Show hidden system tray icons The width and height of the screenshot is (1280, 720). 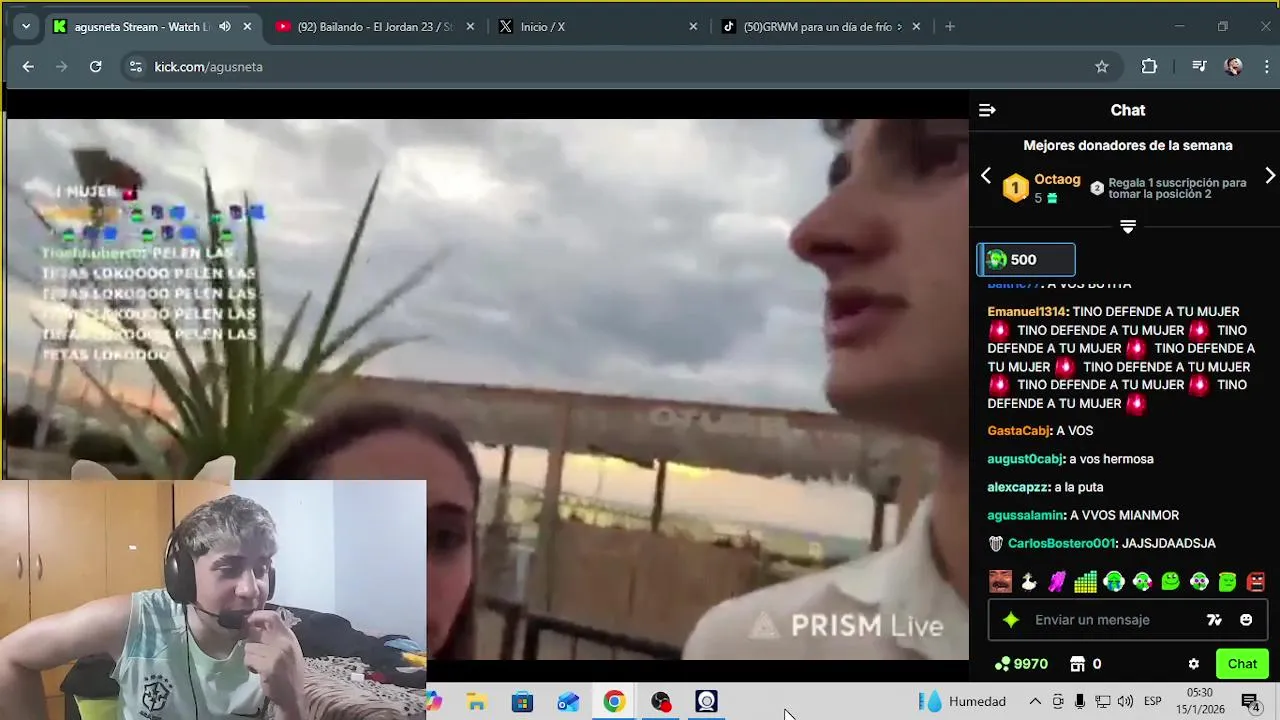(x=1035, y=702)
